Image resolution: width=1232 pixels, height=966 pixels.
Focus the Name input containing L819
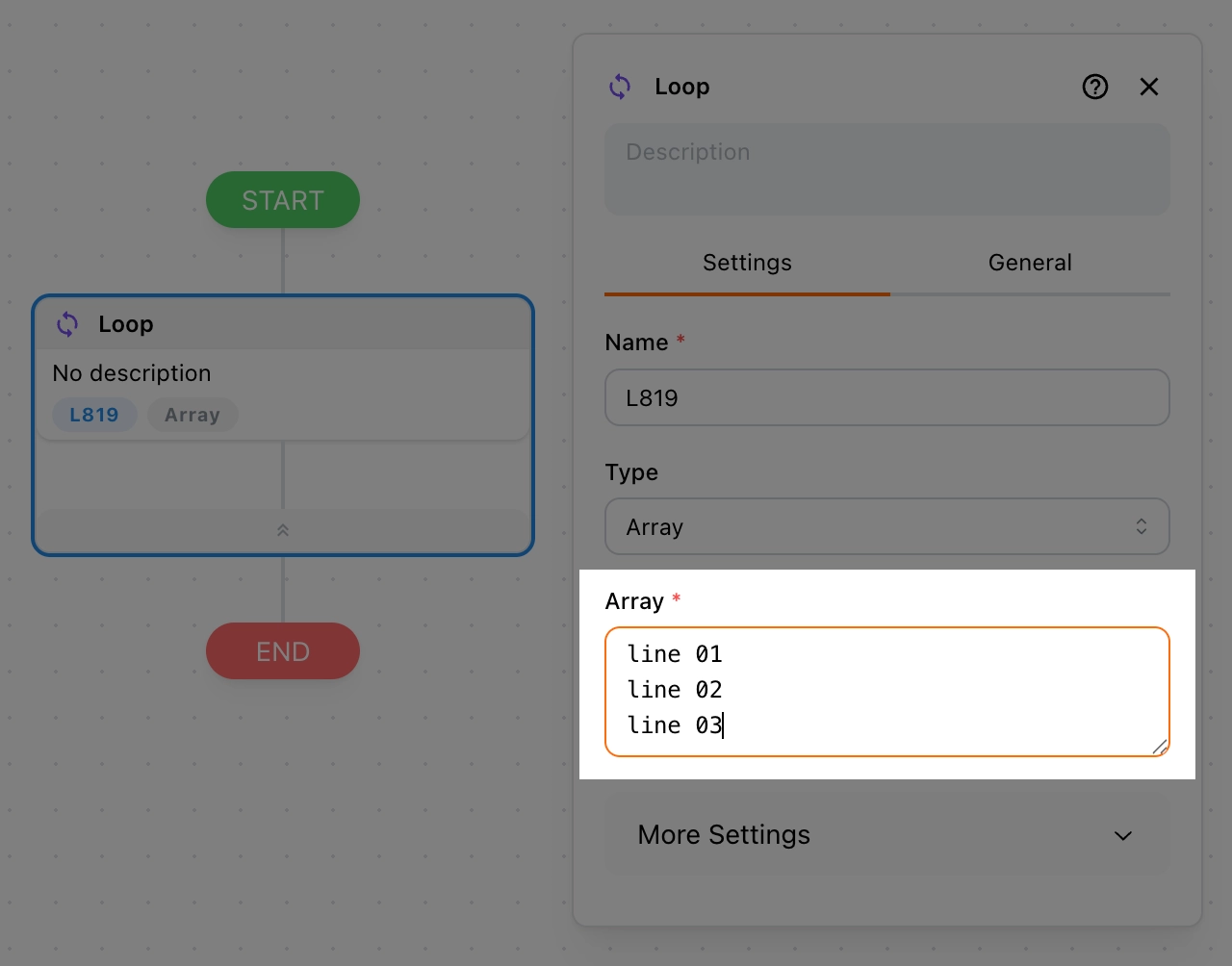[885, 397]
